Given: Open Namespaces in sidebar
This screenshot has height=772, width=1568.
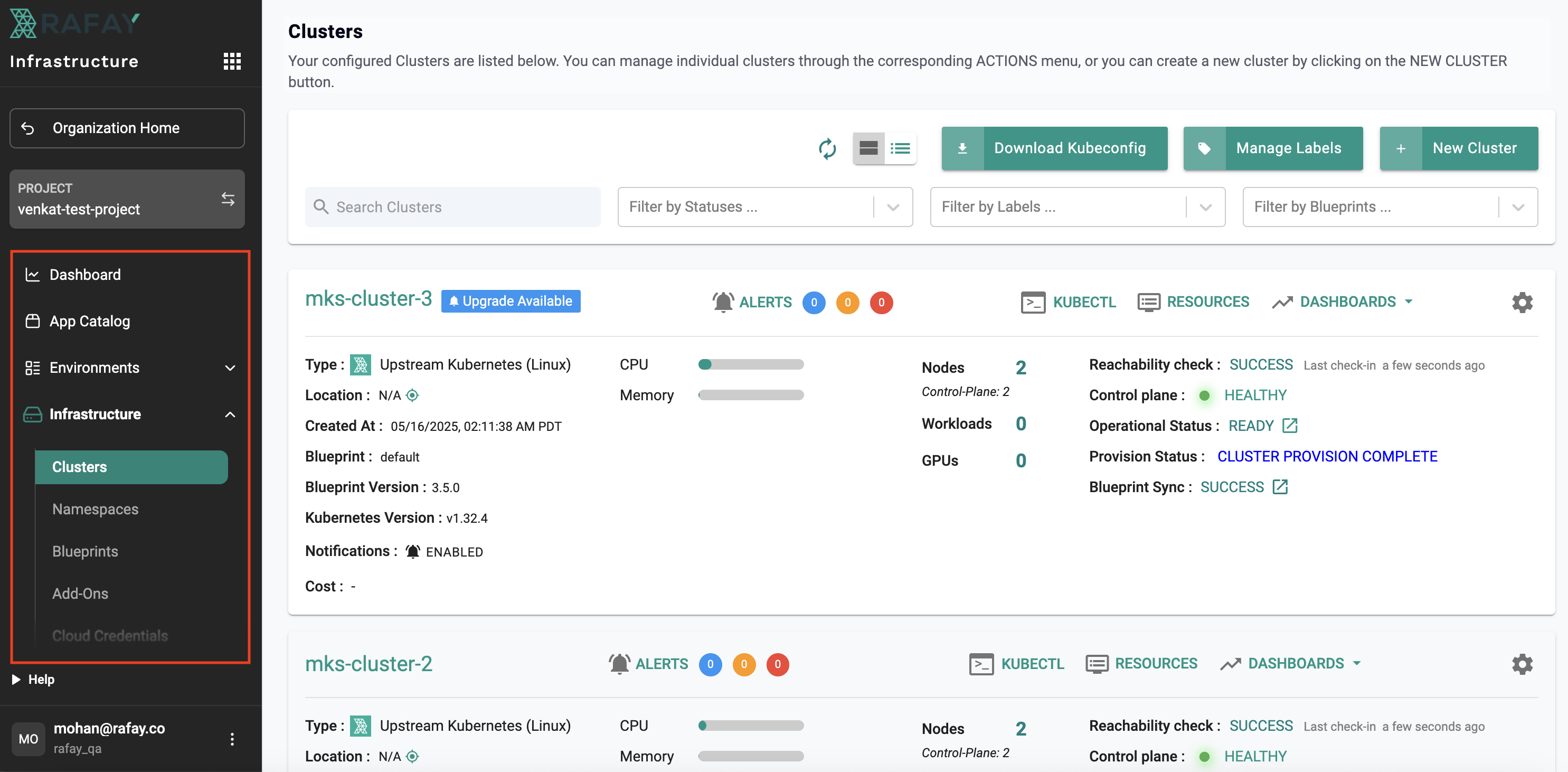Looking at the screenshot, I should (96, 509).
